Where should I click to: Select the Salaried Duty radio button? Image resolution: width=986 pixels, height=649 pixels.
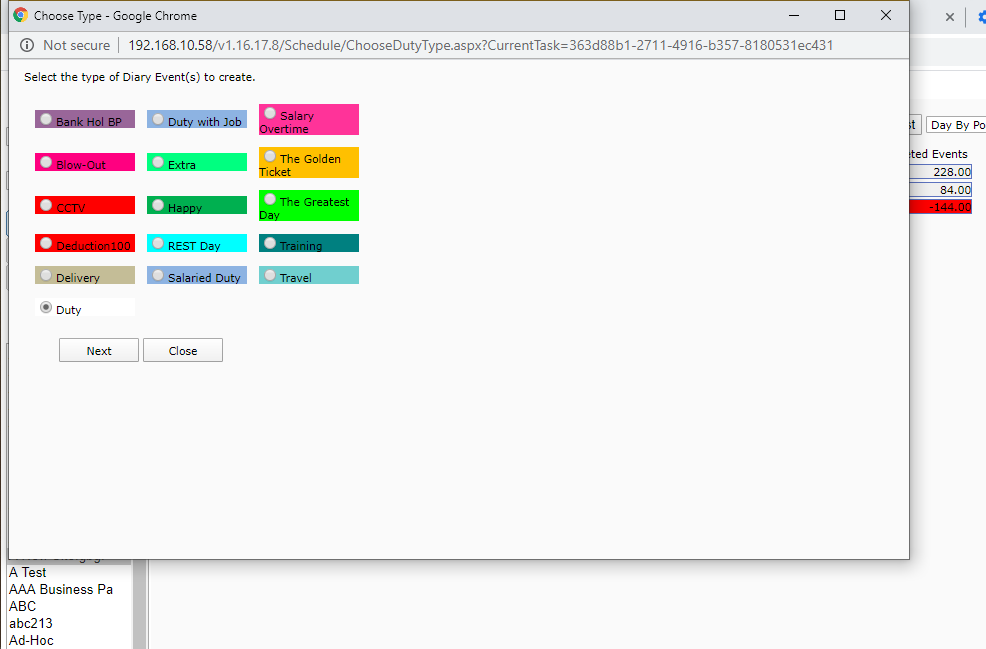click(158, 276)
